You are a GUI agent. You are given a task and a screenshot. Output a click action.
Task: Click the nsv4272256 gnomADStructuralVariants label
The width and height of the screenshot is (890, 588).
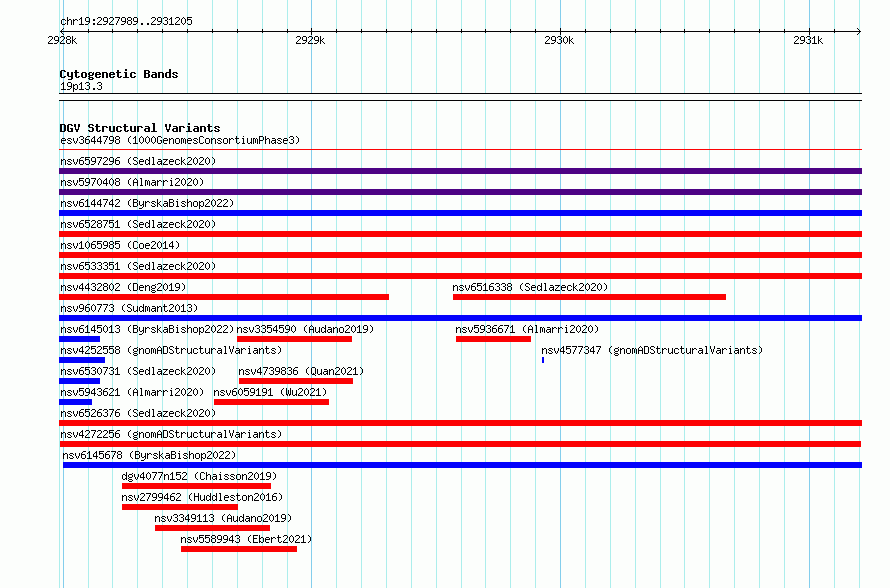[x=171, y=434]
